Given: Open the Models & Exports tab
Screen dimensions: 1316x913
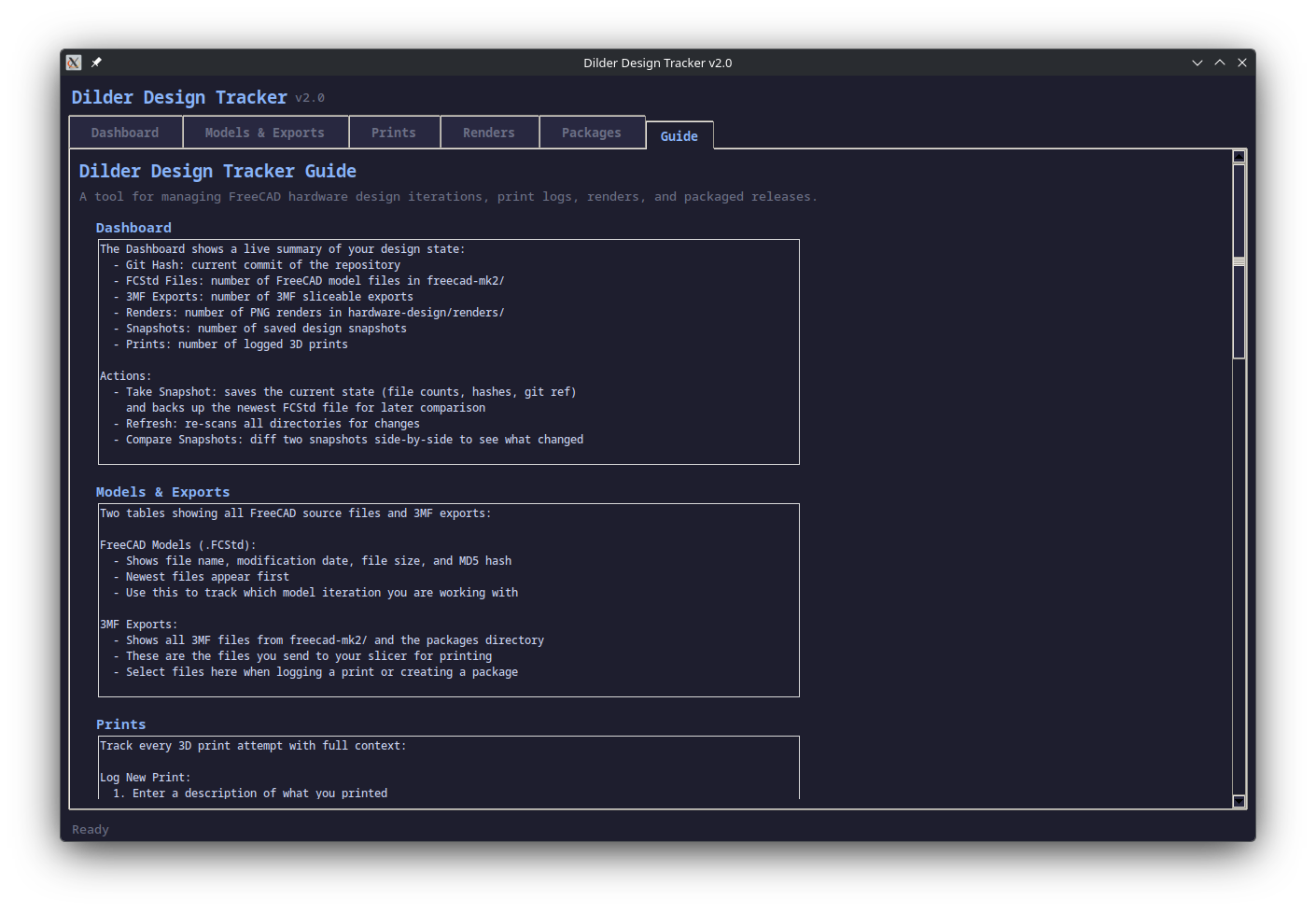Looking at the screenshot, I should pyautogui.click(x=265, y=133).
